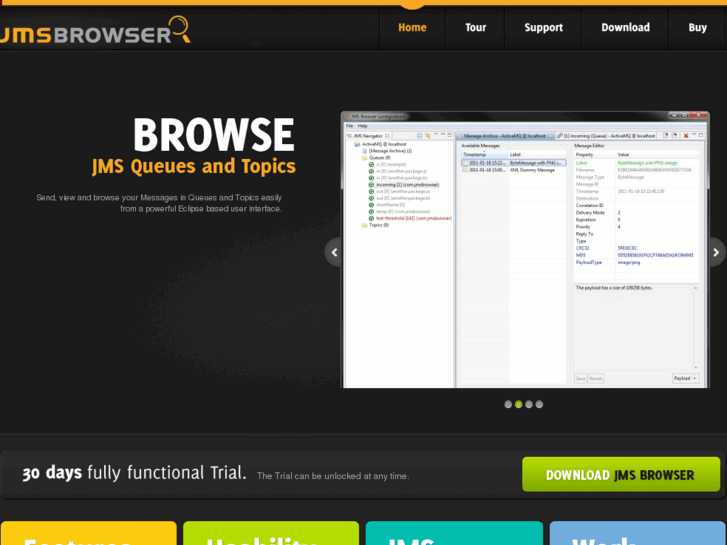Open the Home navigation tab

click(412, 28)
